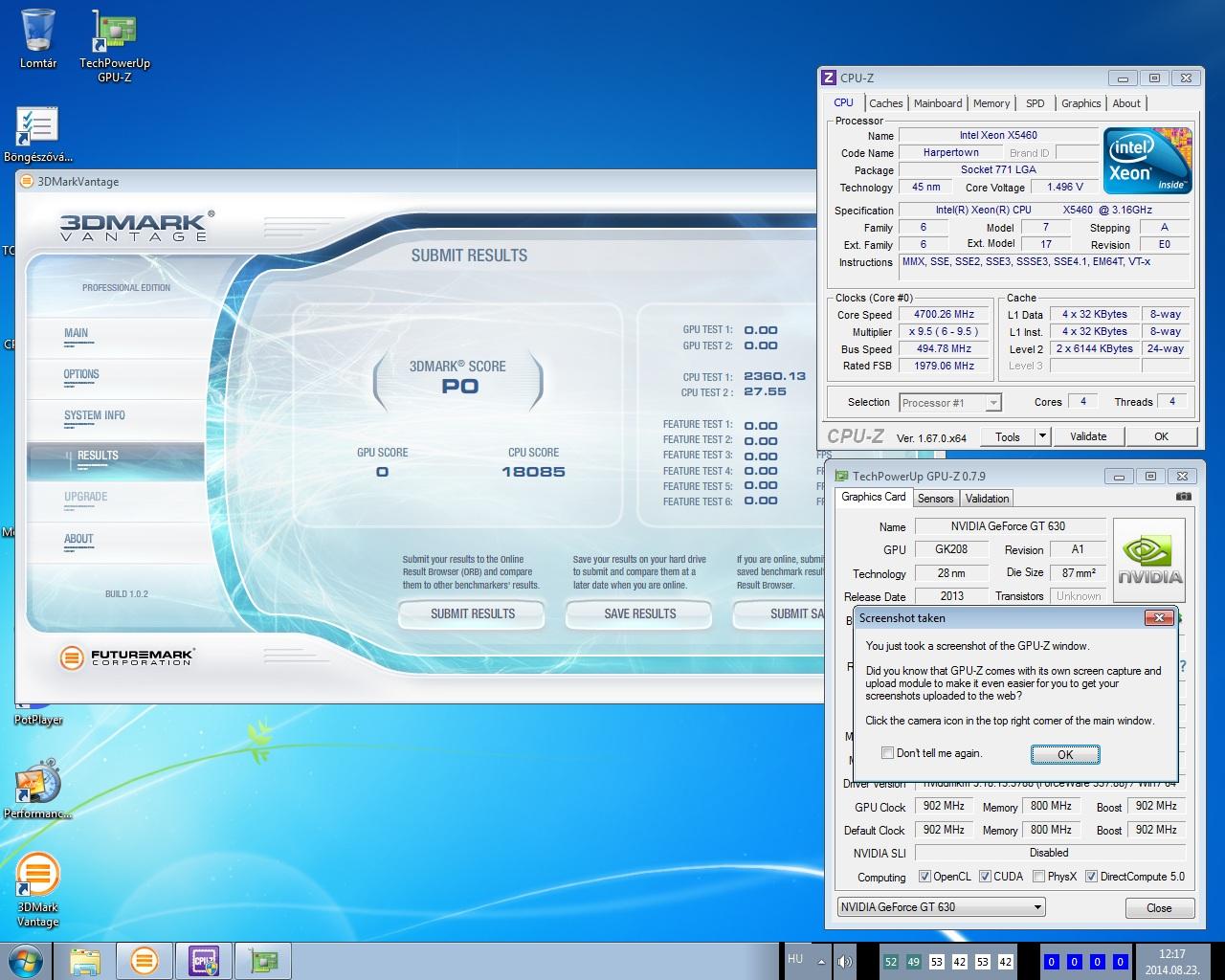Click the CPU SCORE value 18085
This screenshot has width=1225, height=980.
pos(533,472)
